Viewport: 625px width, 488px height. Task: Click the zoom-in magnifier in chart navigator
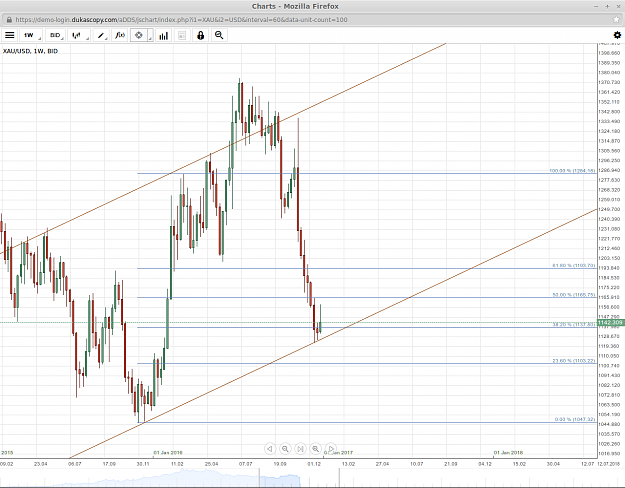tap(315, 449)
